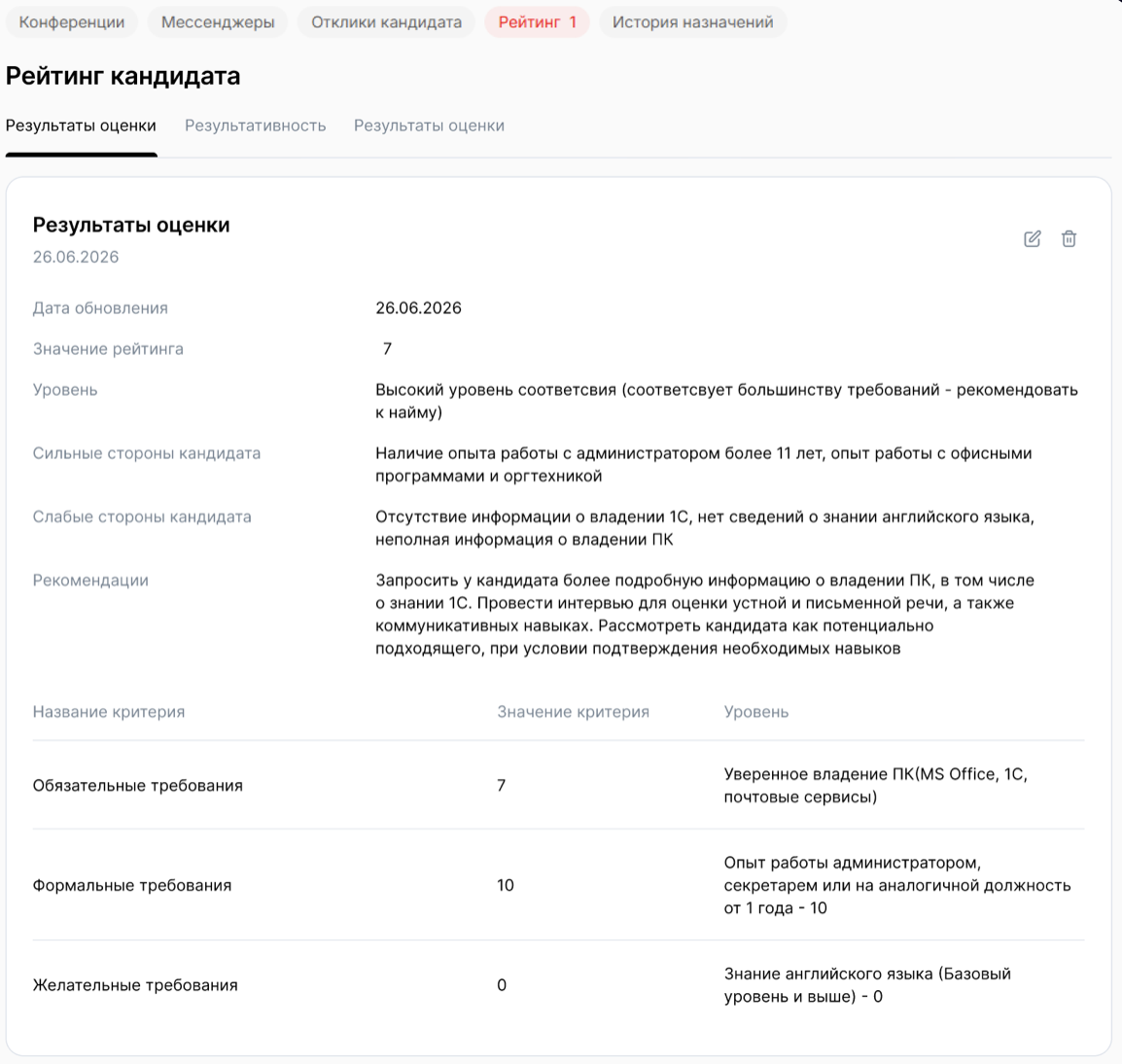1122x1064 pixels.
Task: Select the active underlined Результаты оценки sub-tab
Action: click(81, 125)
